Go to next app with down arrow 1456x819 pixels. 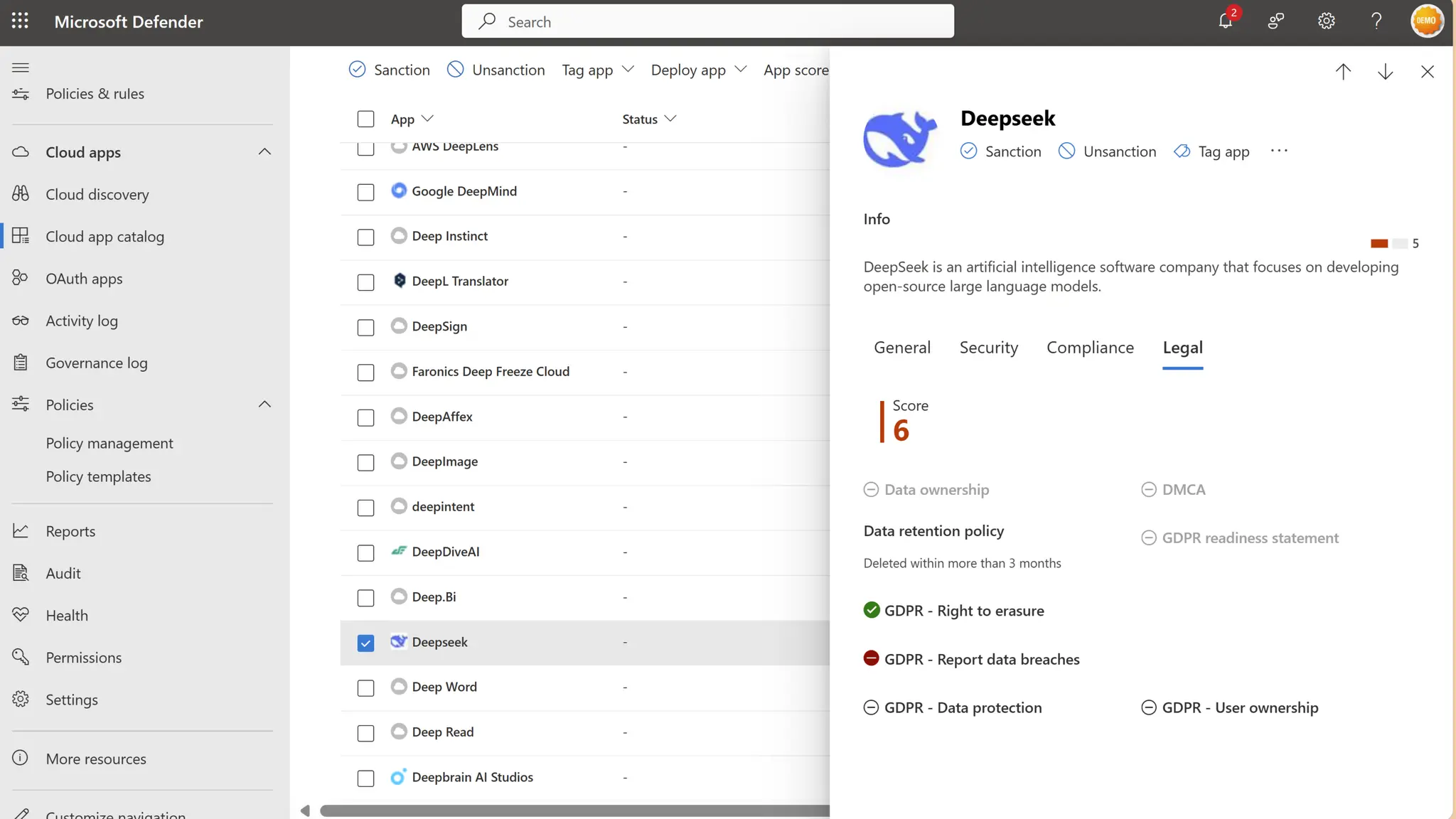1385,72
